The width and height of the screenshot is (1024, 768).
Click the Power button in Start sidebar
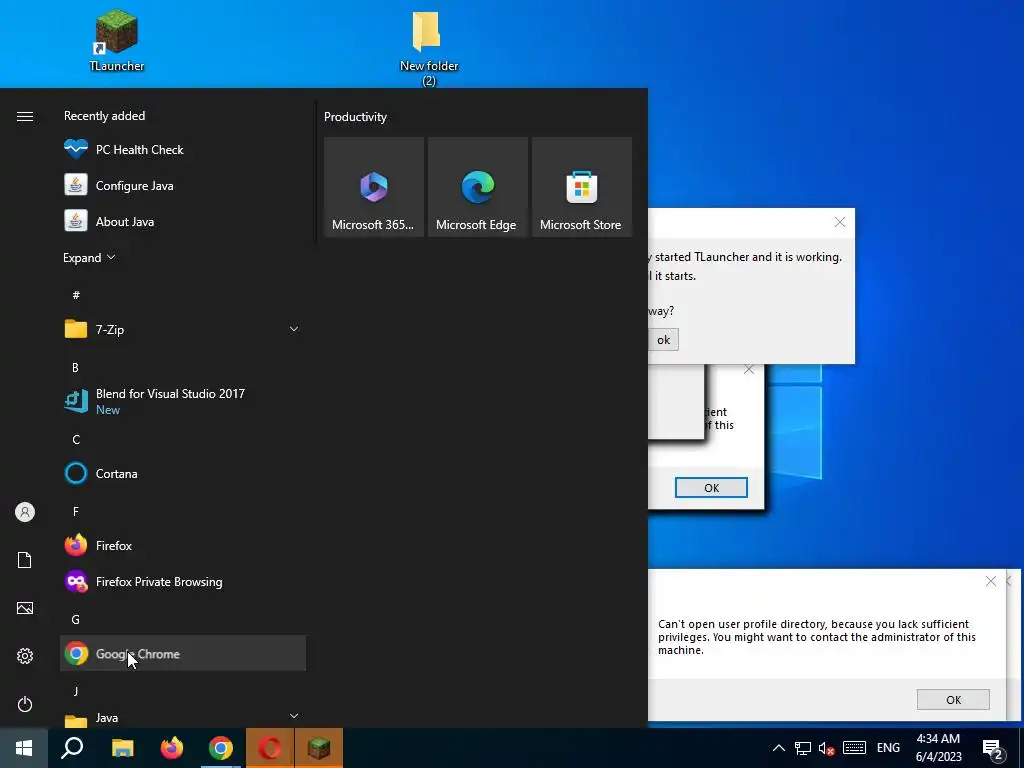[x=25, y=704]
